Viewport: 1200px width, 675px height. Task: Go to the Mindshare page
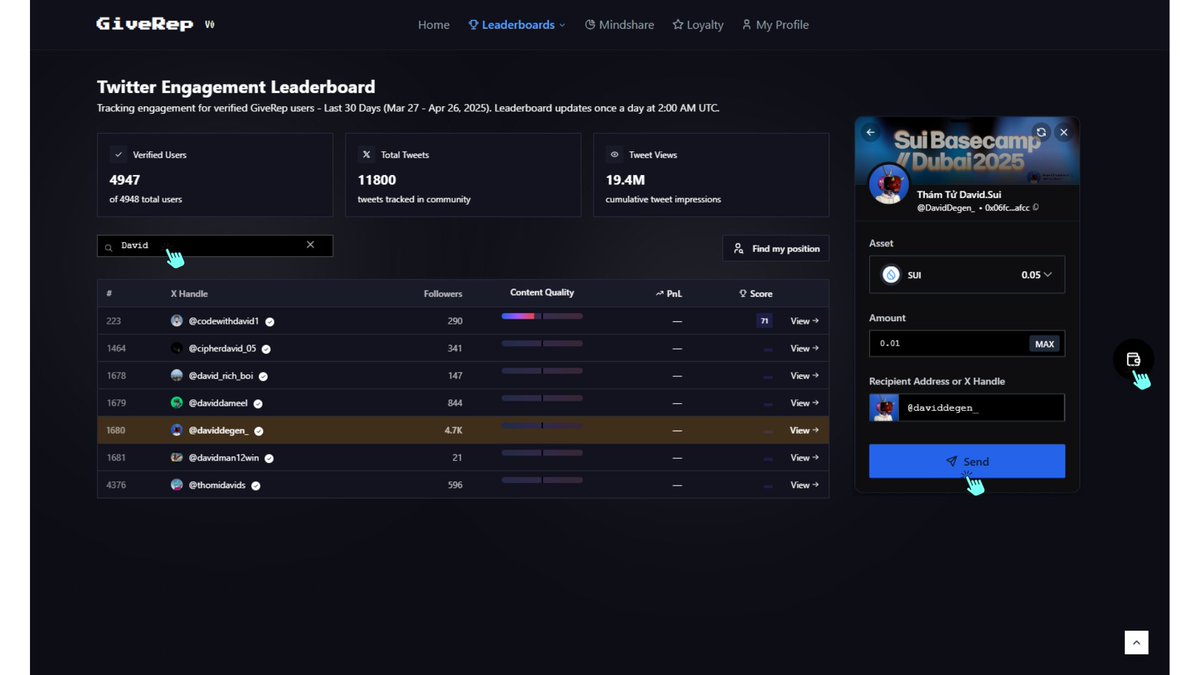point(619,25)
